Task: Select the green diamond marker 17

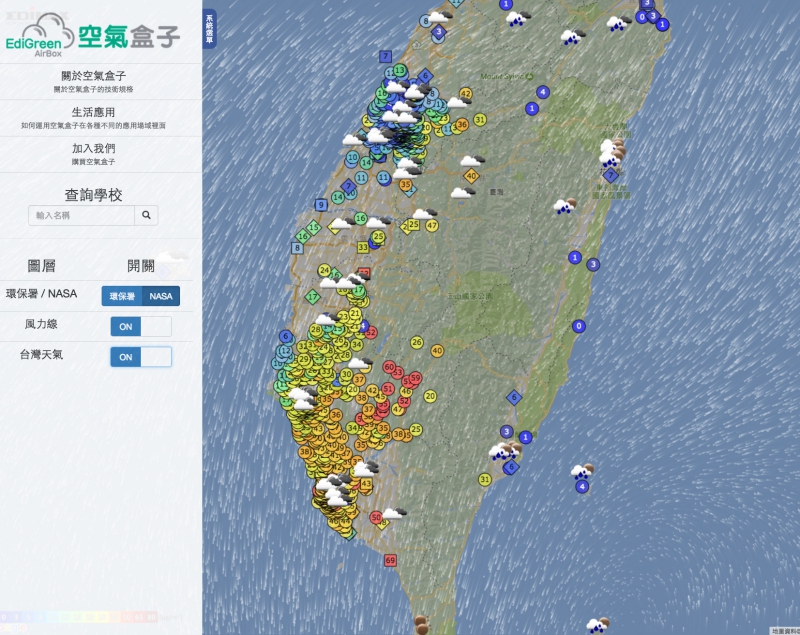Action: point(312,296)
